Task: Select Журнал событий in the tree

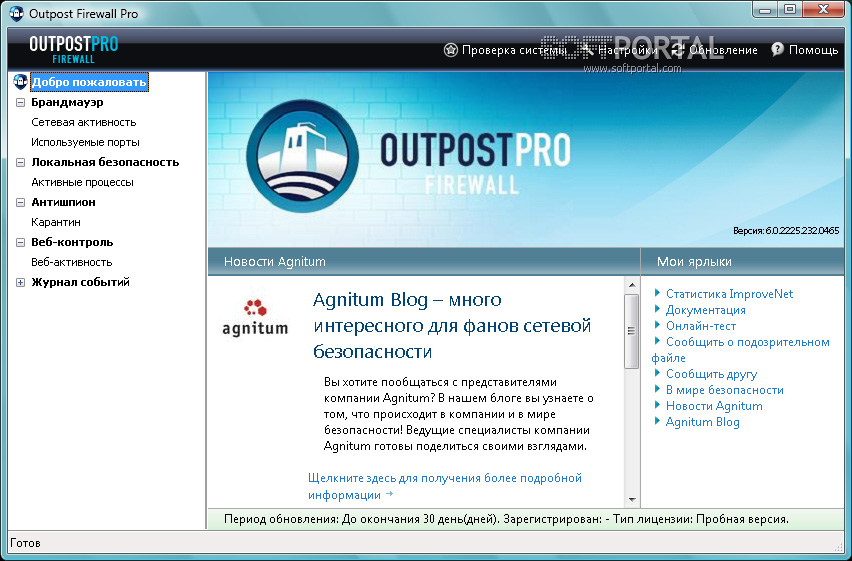Action: [x=80, y=282]
